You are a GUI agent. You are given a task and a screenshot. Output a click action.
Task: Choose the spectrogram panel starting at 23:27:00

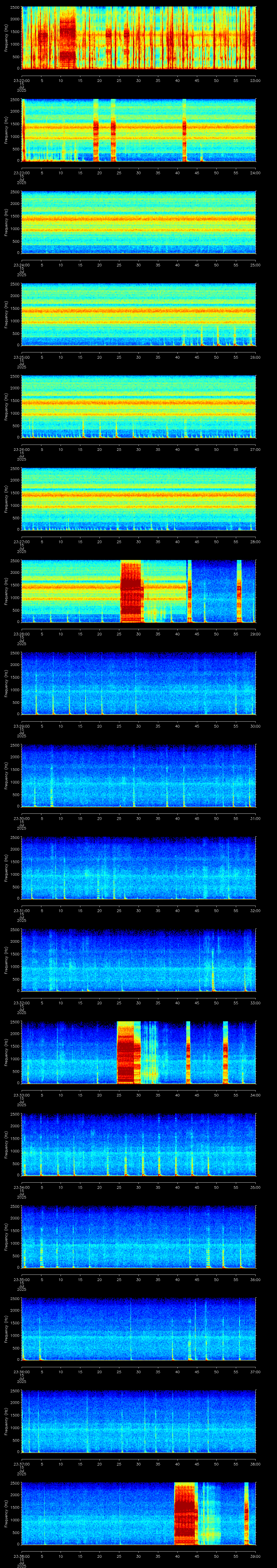pyautogui.click(x=139, y=499)
